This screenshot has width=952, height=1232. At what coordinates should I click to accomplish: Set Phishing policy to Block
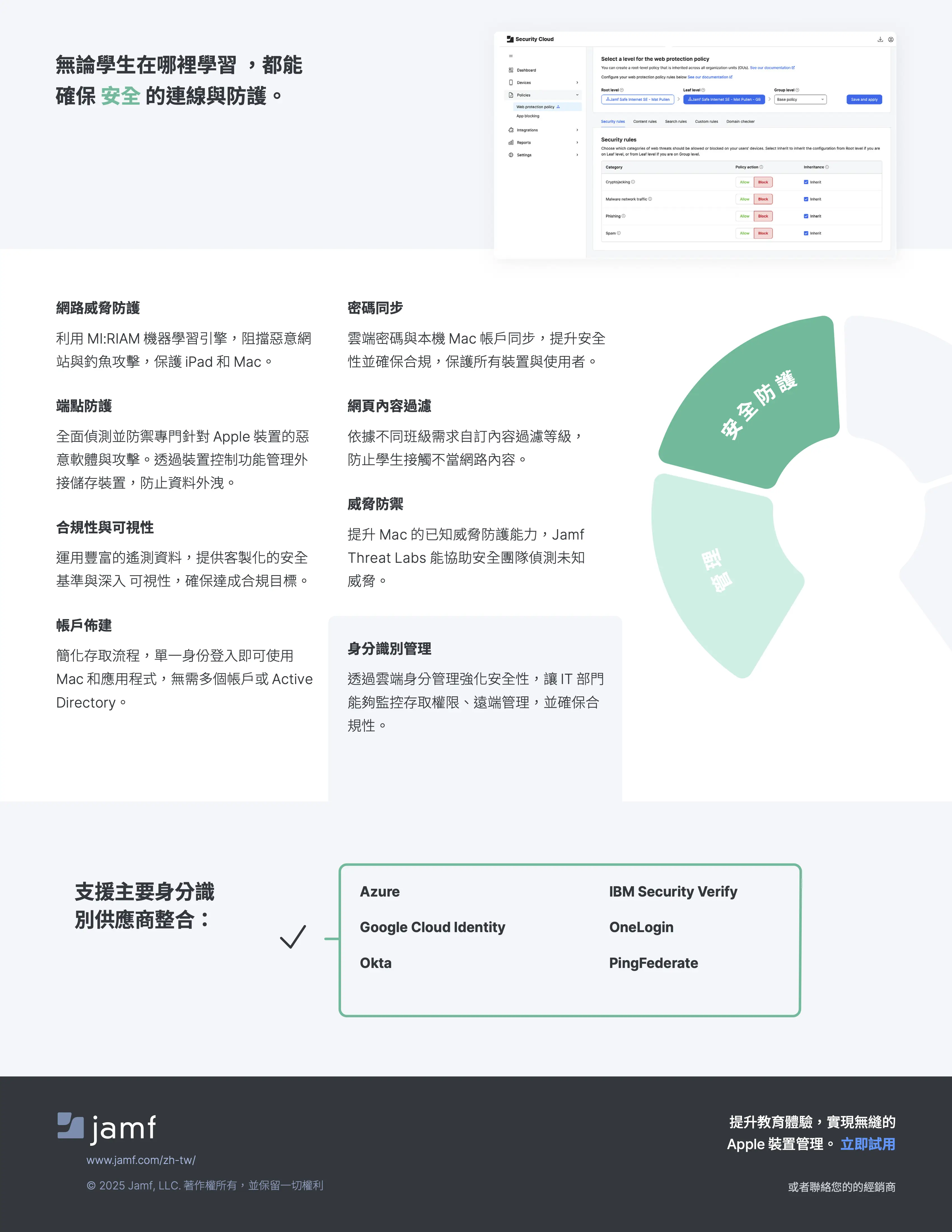763,216
